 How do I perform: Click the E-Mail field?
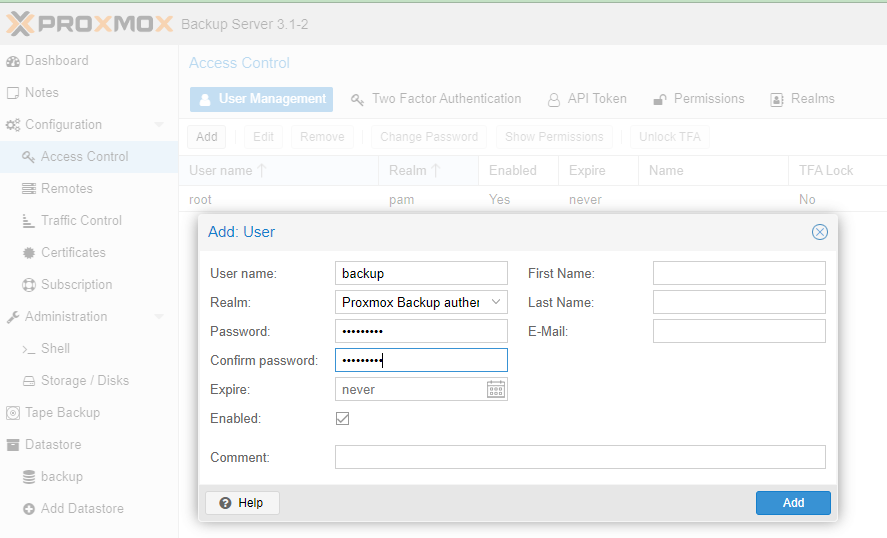(x=739, y=331)
